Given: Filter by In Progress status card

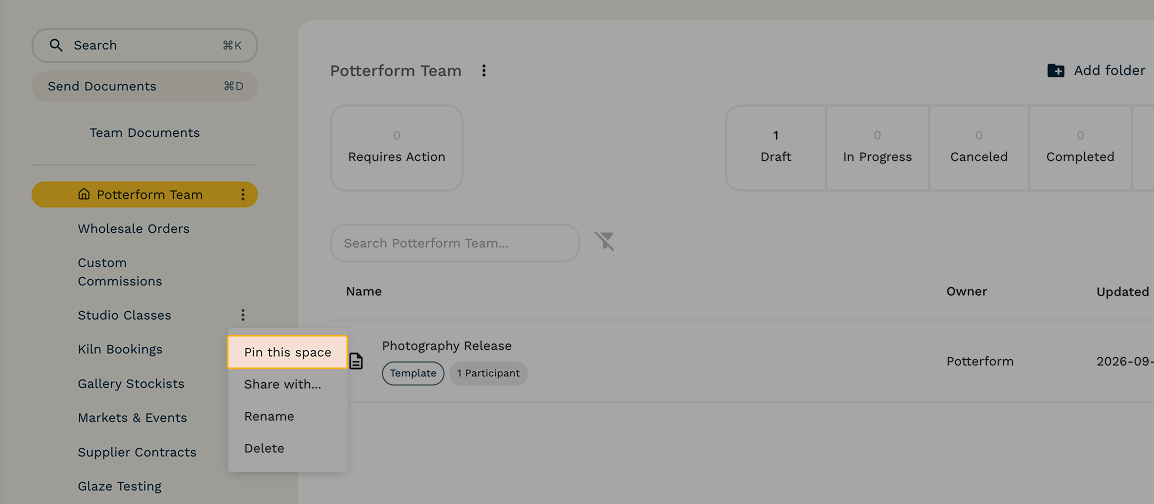Looking at the screenshot, I should (x=877, y=148).
